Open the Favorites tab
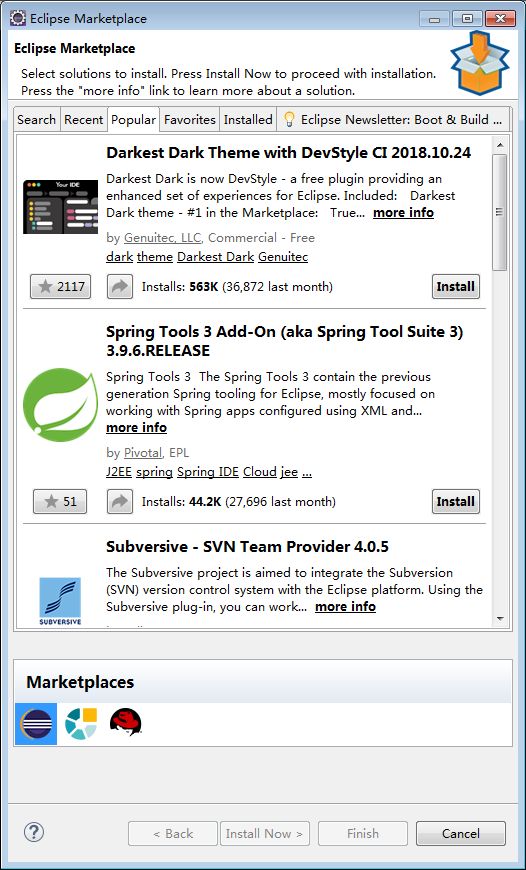The height and width of the screenshot is (870, 526). pos(190,119)
